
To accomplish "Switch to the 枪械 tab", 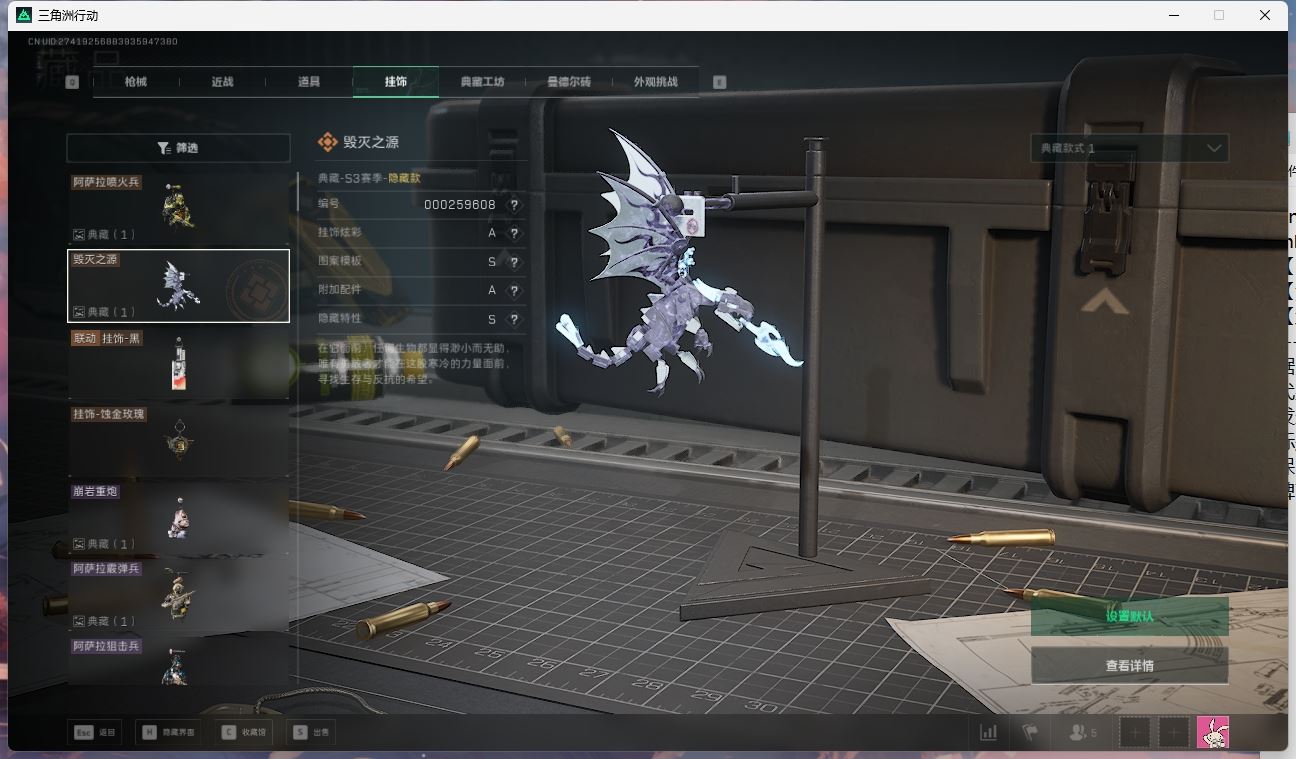I will 136,82.
